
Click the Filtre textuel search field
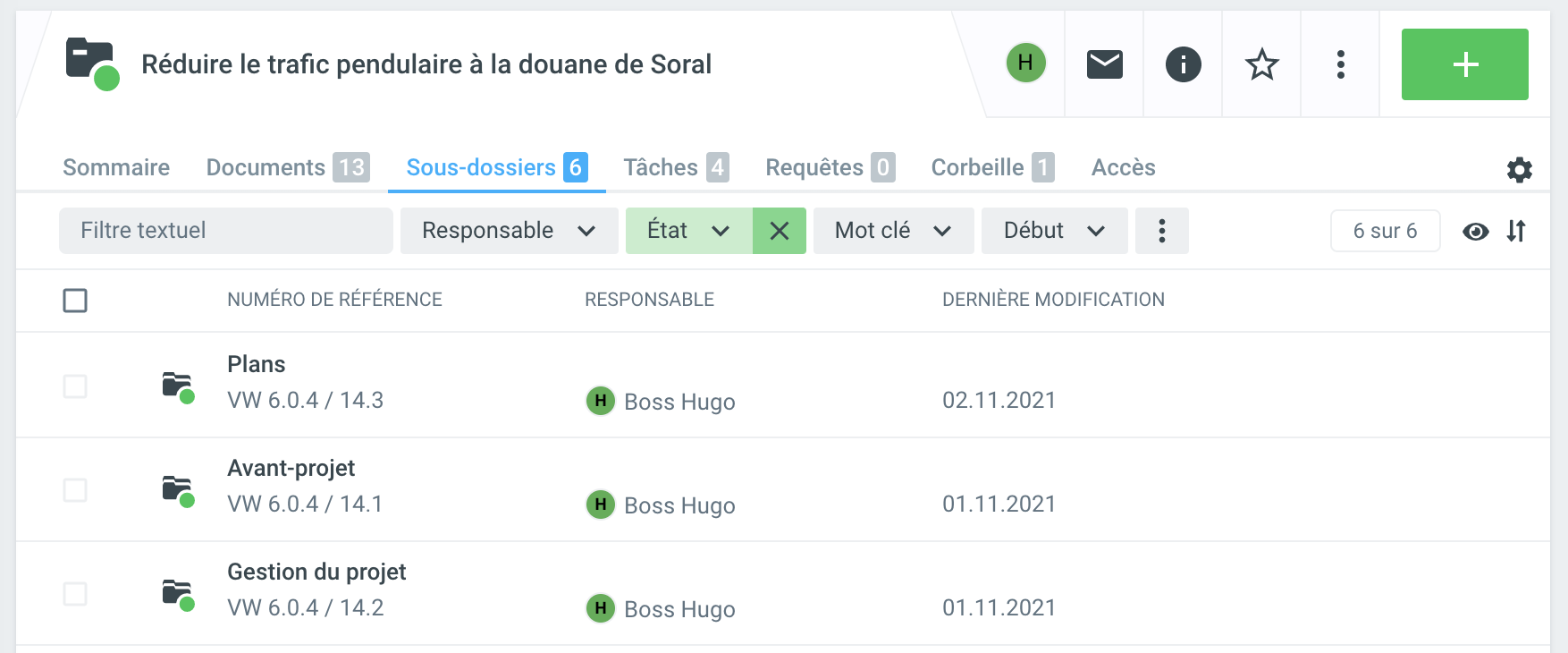pyautogui.click(x=225, y=231)
